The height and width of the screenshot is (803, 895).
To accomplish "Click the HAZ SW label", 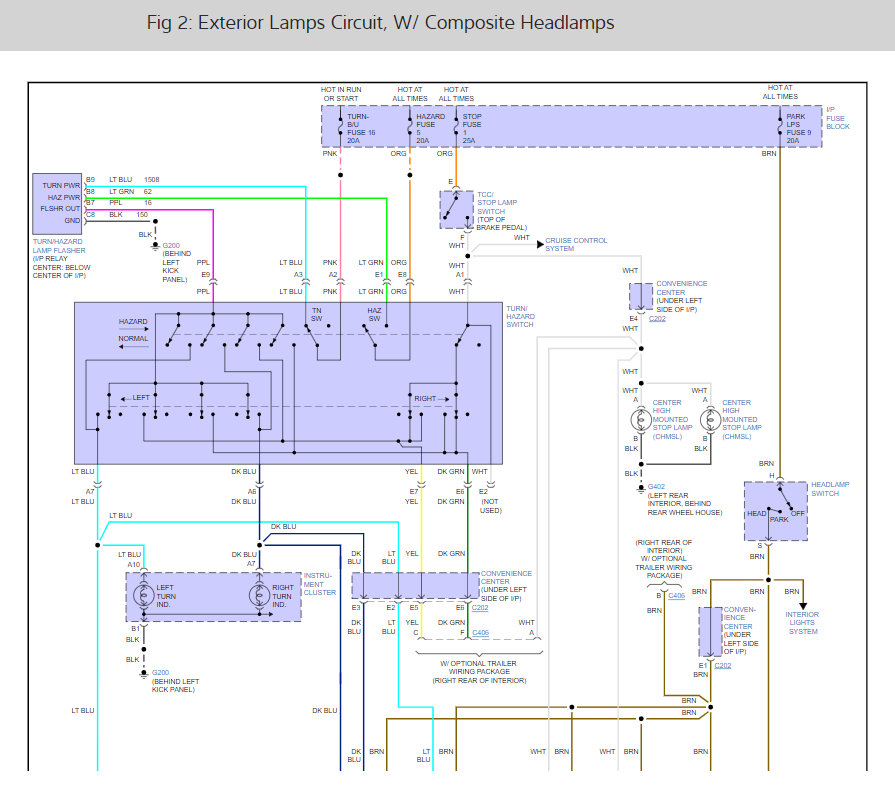I will [374, 314].
